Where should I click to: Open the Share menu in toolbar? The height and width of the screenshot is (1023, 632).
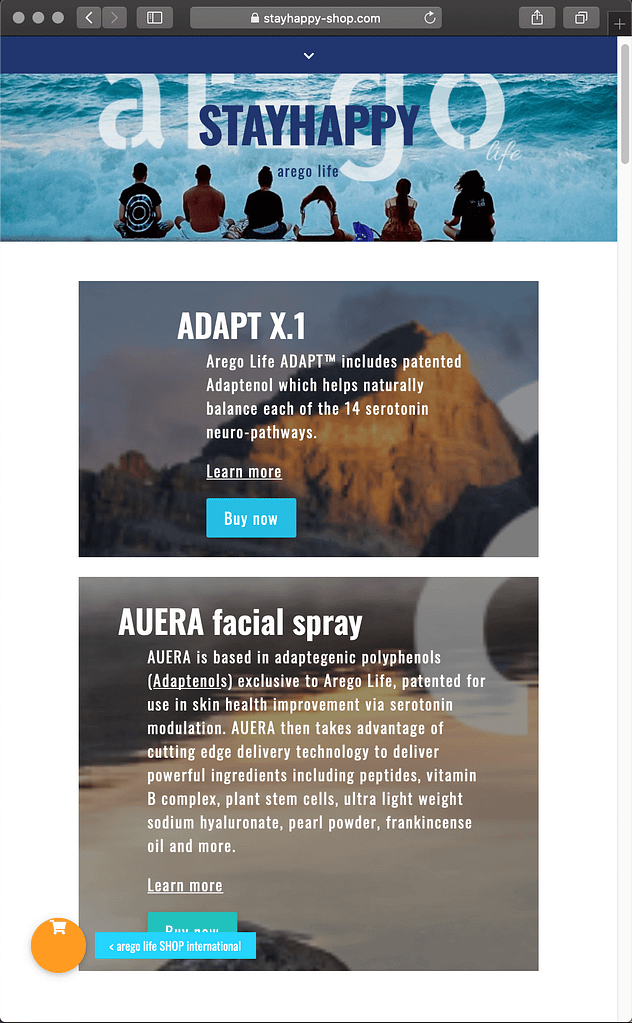(x=537, y=18)
